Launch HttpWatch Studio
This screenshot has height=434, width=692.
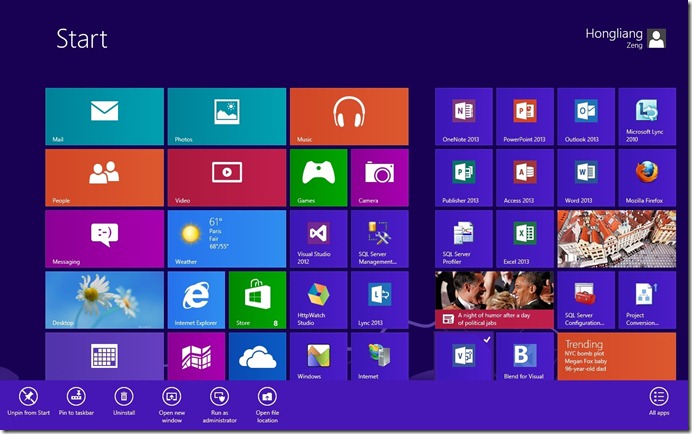pos(319,300)
